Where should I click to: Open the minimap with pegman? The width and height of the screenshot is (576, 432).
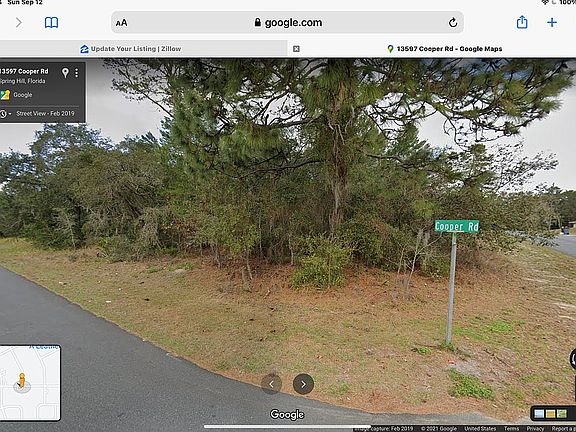pyautogui.click(x=29, y=383)
